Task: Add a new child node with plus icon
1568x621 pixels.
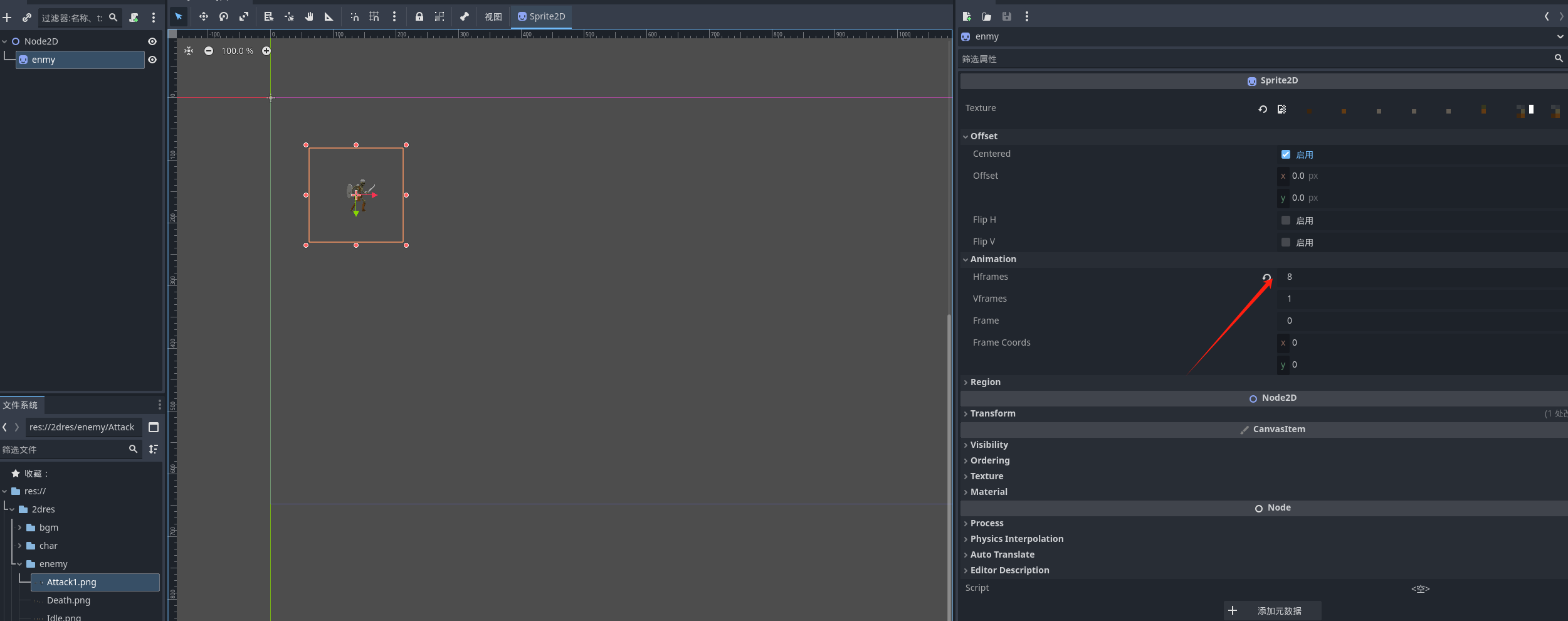Action: pos(8,18)
